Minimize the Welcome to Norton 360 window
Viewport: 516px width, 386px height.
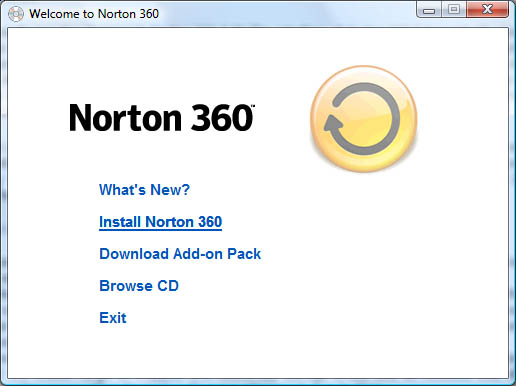[429, 10]
